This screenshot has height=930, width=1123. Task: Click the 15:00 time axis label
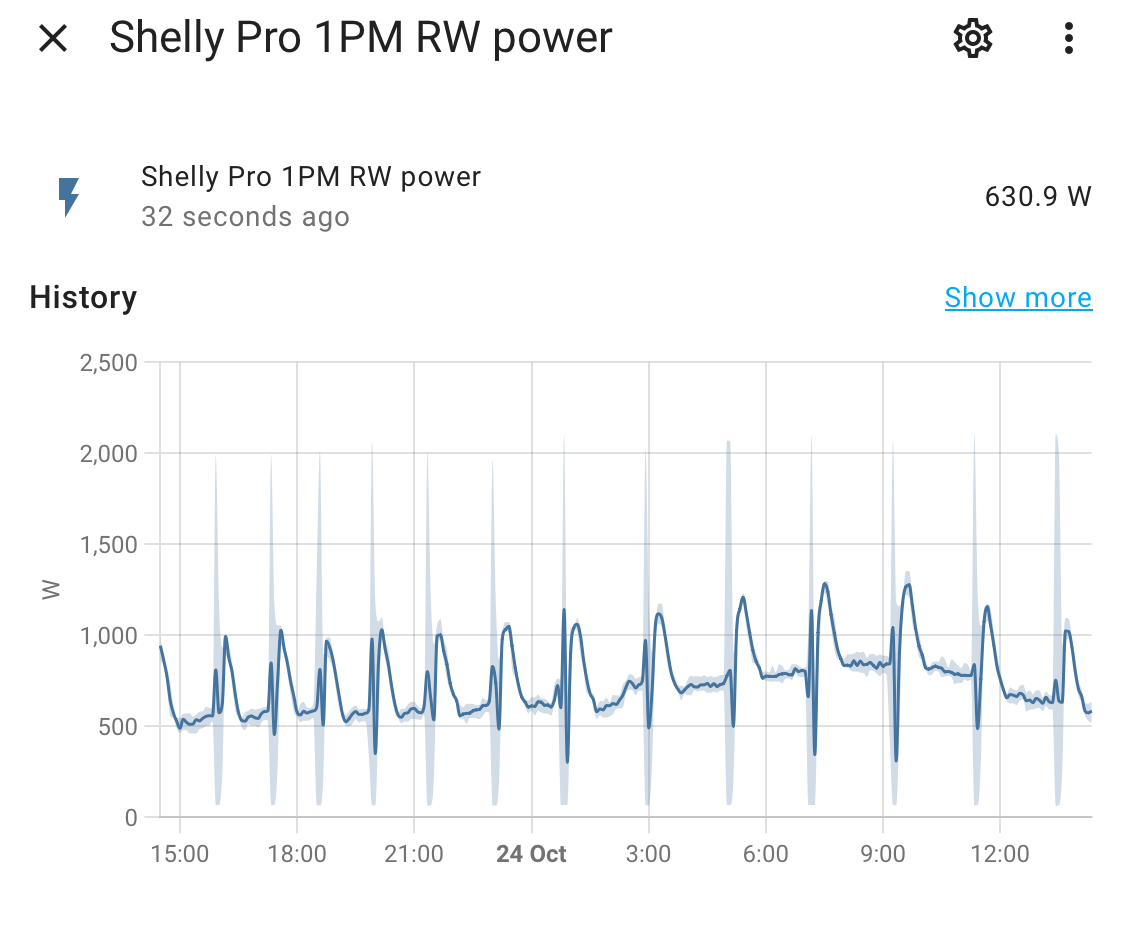tap(180, 854)
